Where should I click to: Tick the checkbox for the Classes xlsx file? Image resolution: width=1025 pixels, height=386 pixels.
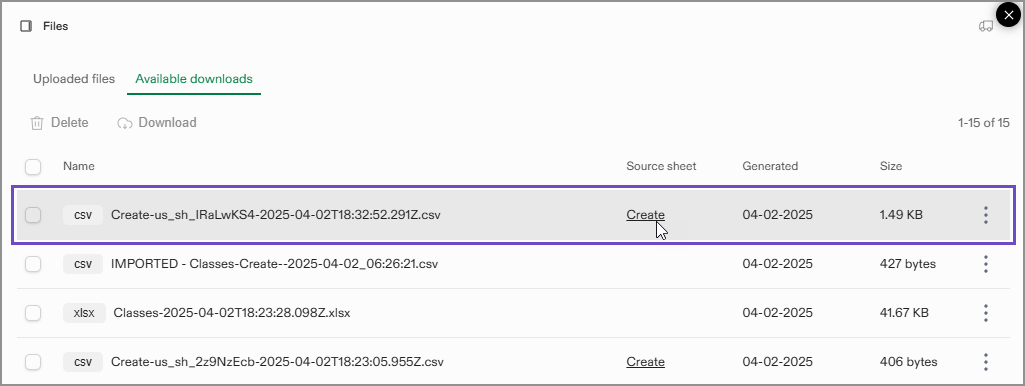point(33,313)
